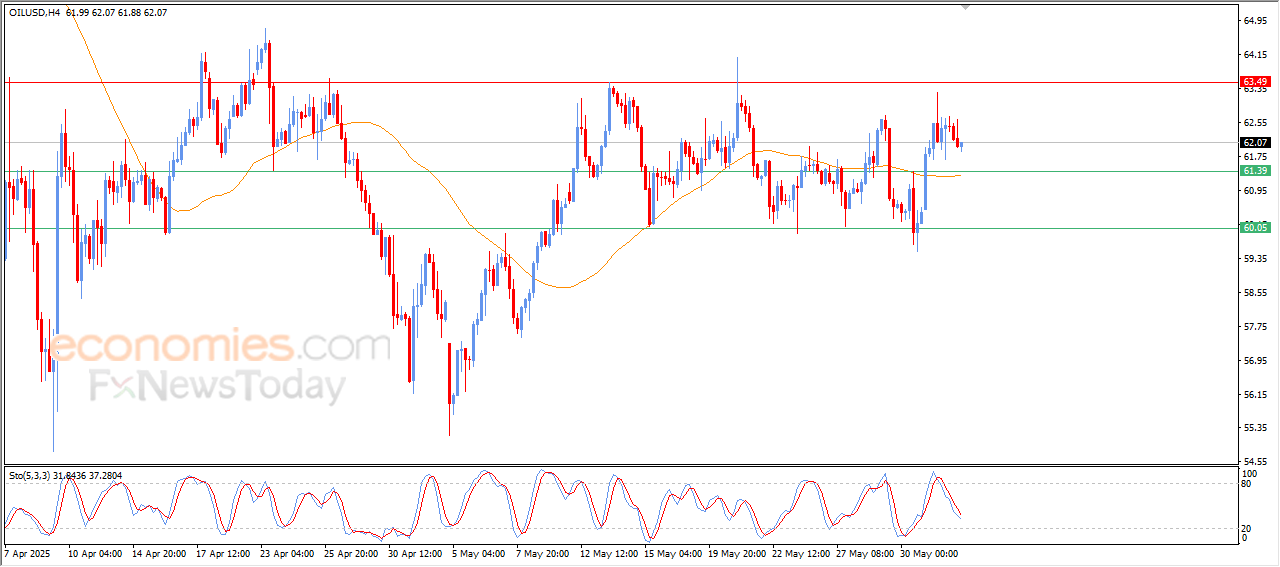This screenshot has height=567, width=1280.
Task: Click the 80 level on stochastic scale
Action: 1247,484
